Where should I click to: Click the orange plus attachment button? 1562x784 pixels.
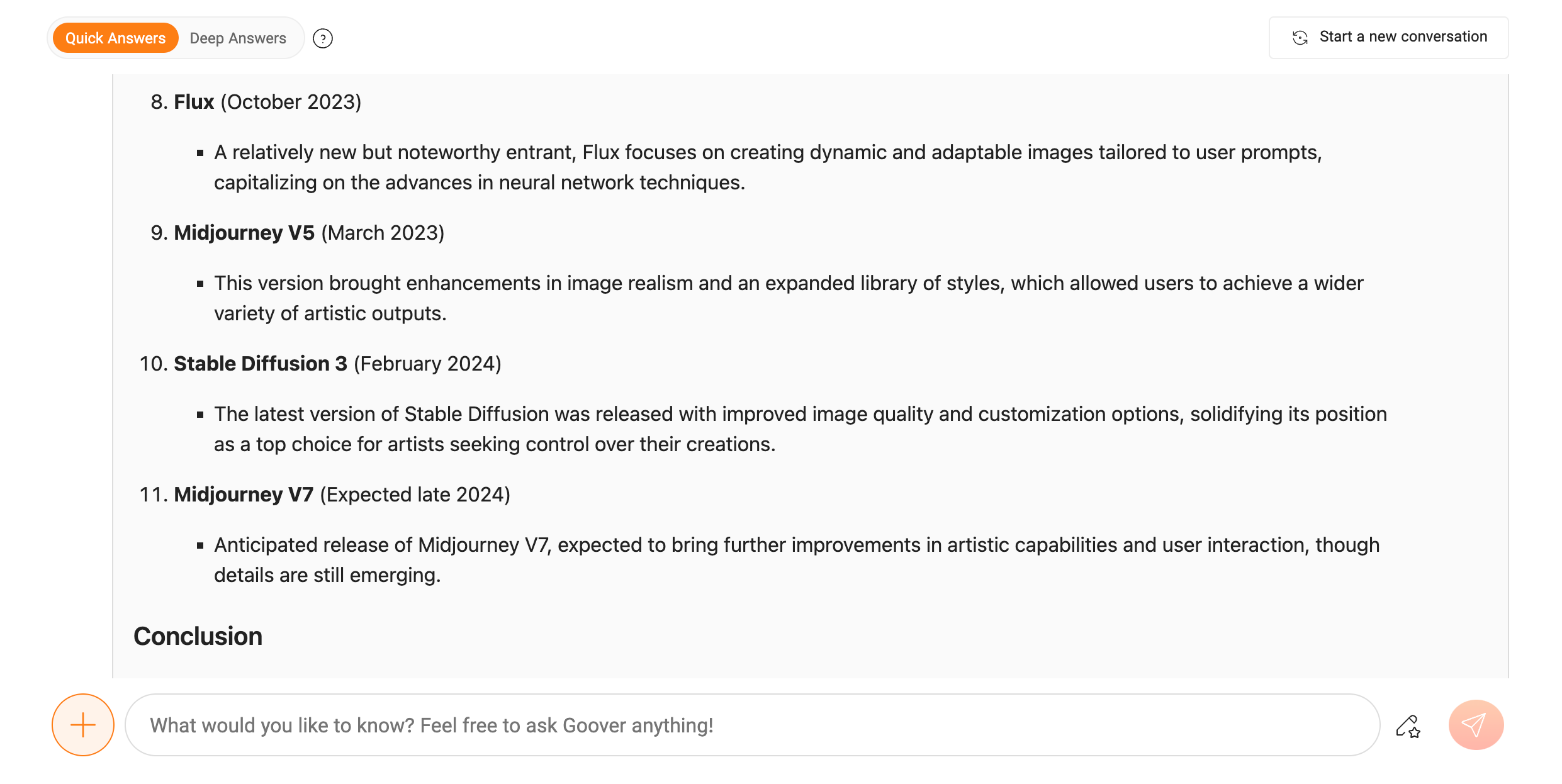click(x=83, y=725)
